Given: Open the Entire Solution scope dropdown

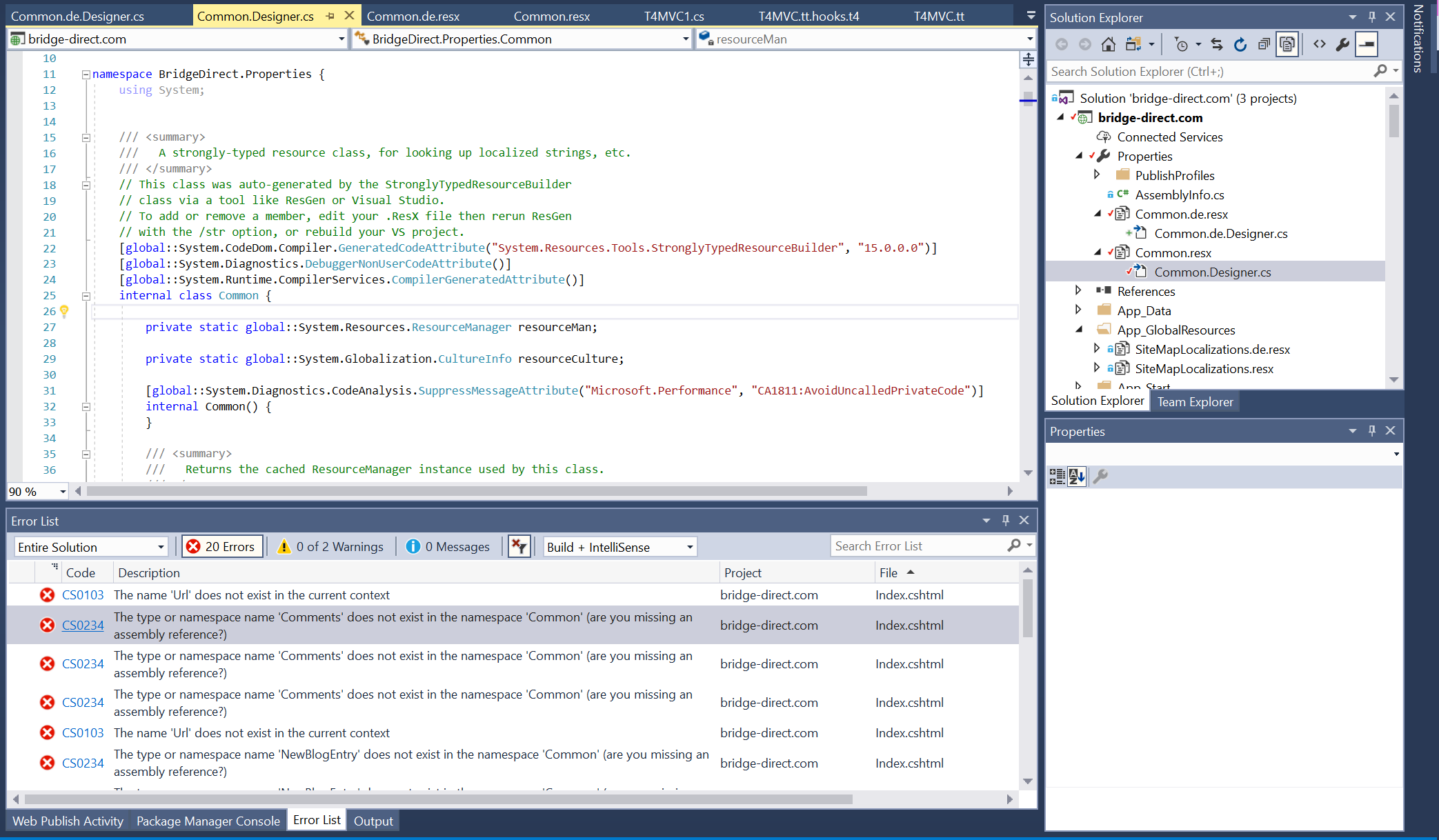Looking at the screenshot, I should [91, 547].
